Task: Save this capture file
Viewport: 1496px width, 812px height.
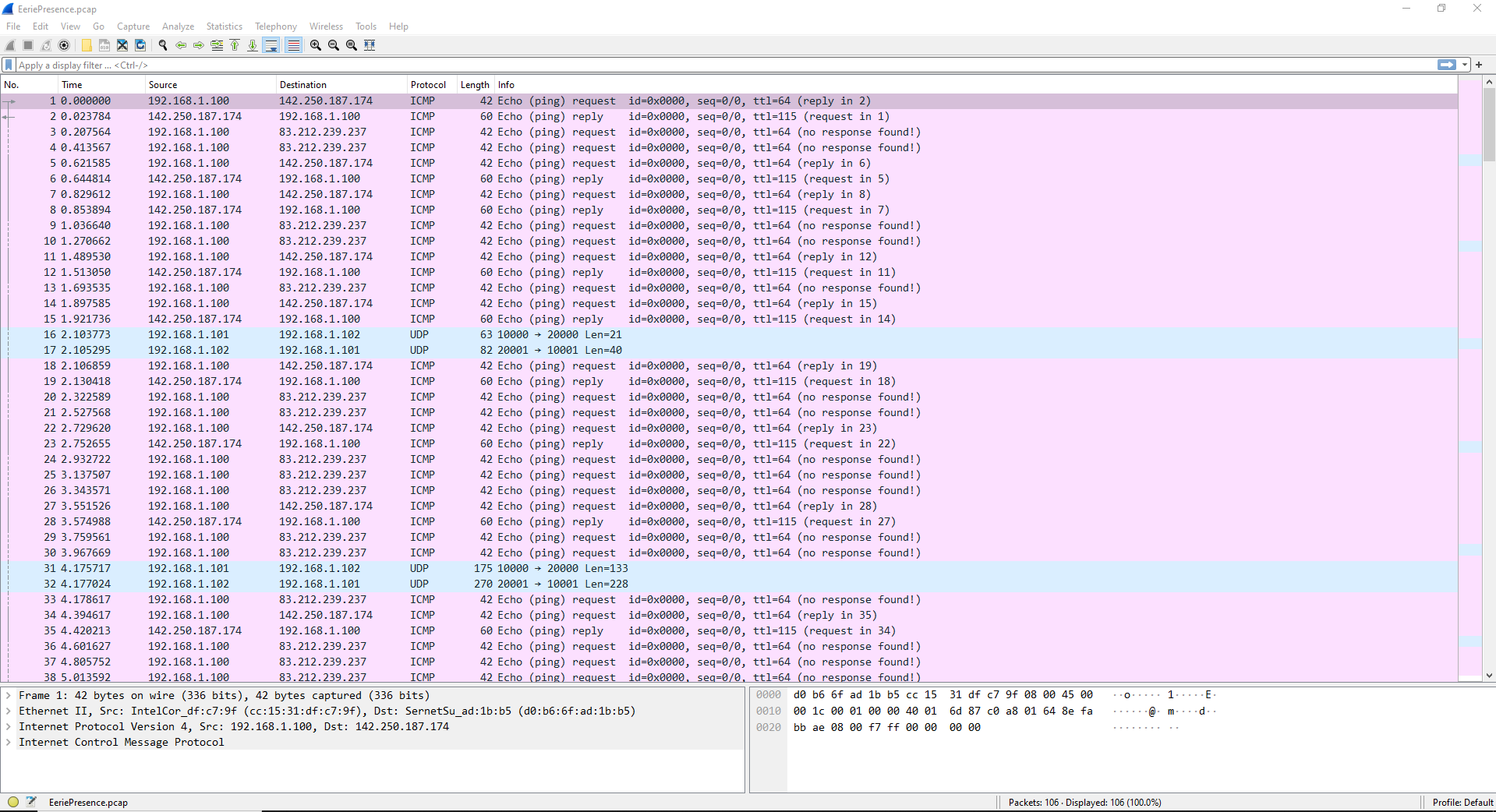Action: 104,45
